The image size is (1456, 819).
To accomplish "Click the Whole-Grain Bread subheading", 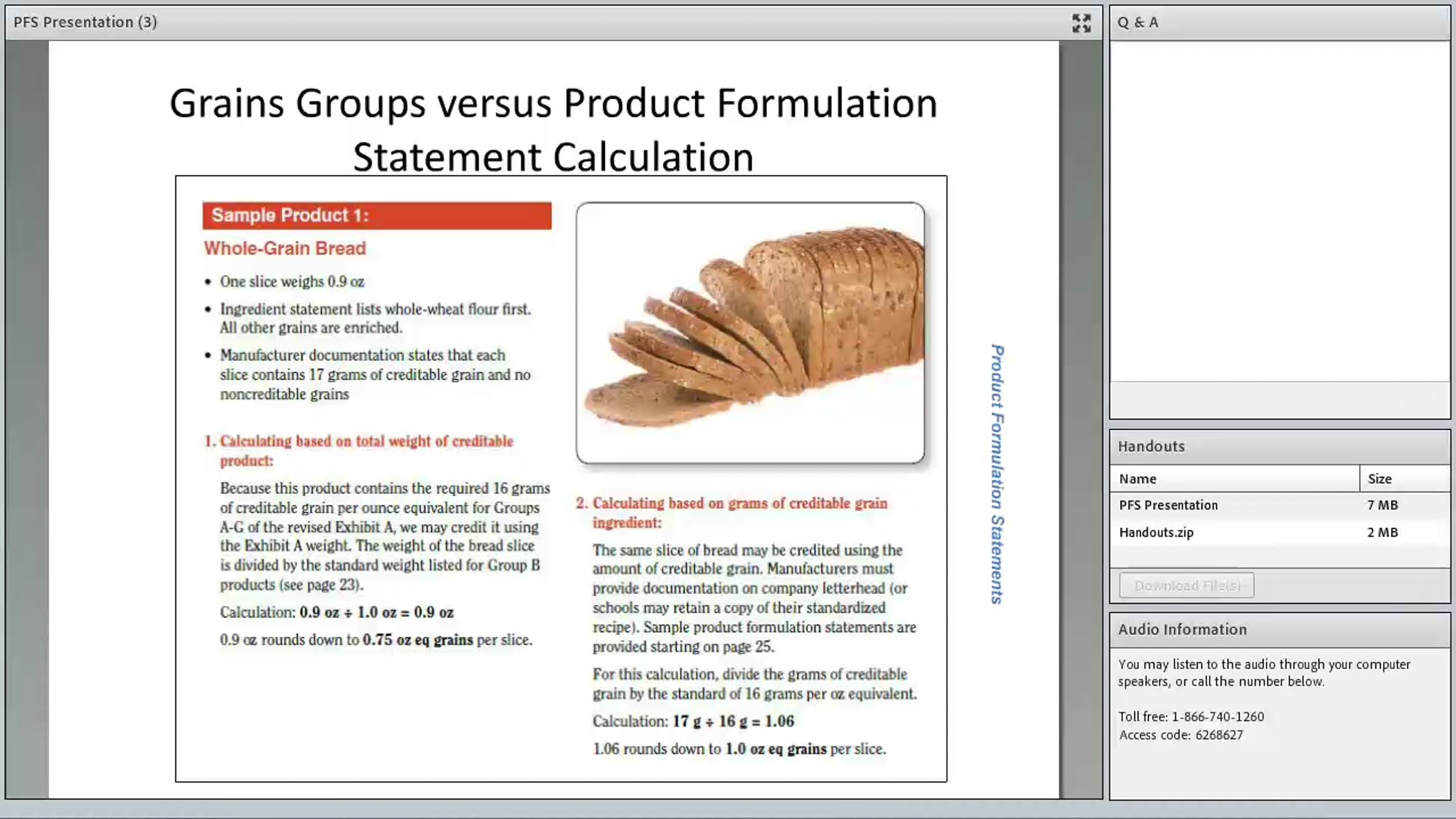I will click(285, 249).
